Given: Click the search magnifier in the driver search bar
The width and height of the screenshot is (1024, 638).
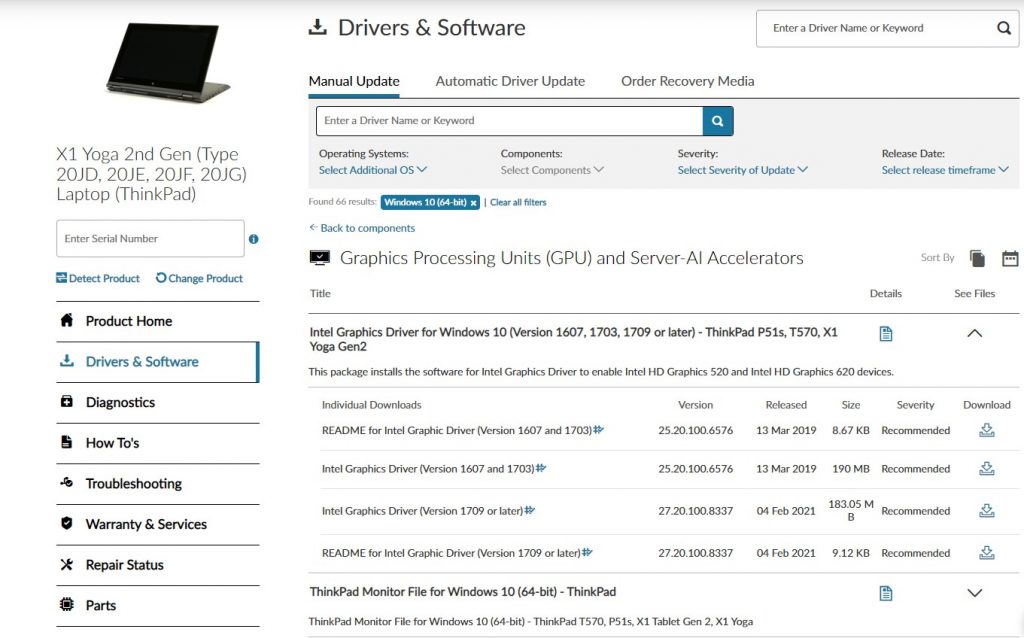Looking at the screenshot, I should 717,120.
